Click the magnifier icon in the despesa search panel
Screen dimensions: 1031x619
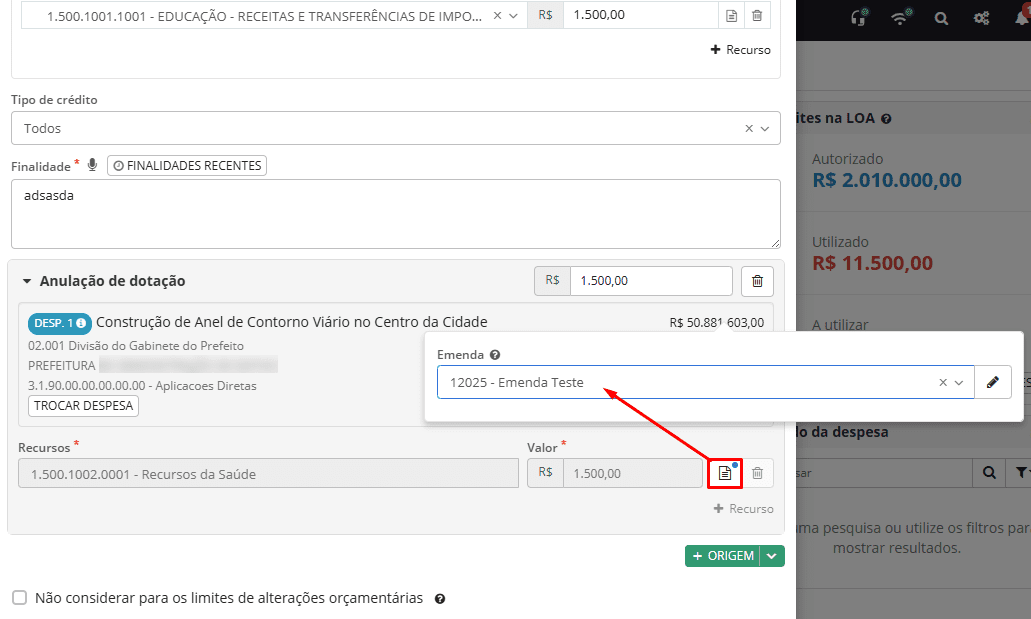(989, 472)
